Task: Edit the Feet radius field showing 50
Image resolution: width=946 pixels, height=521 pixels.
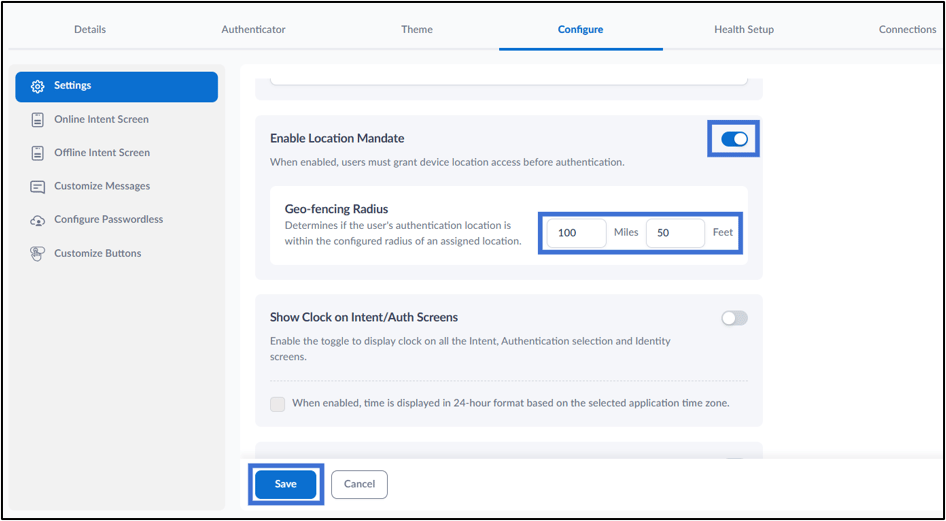Action: click(x=675, y=233)
